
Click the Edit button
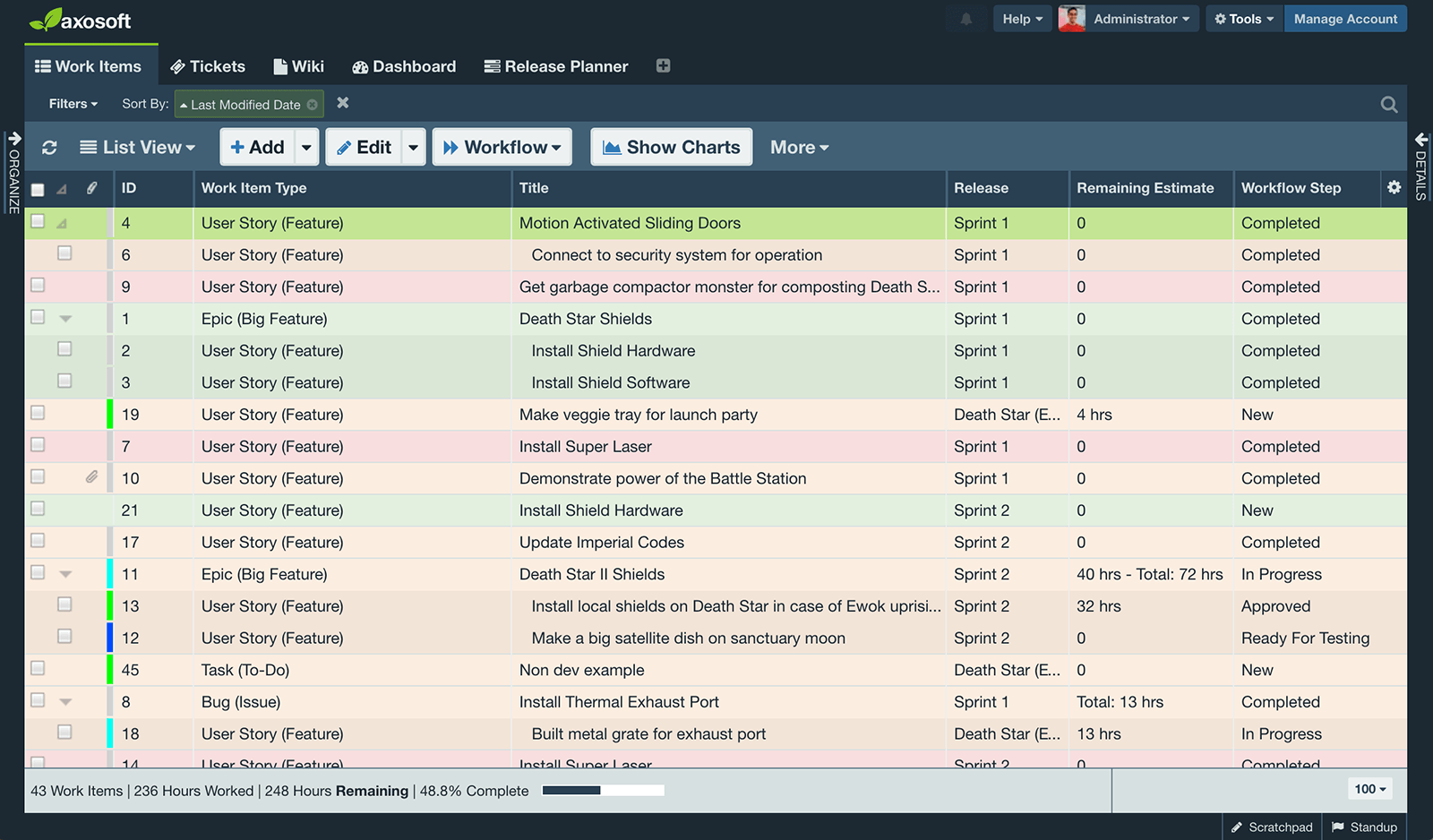pos(365,147)
